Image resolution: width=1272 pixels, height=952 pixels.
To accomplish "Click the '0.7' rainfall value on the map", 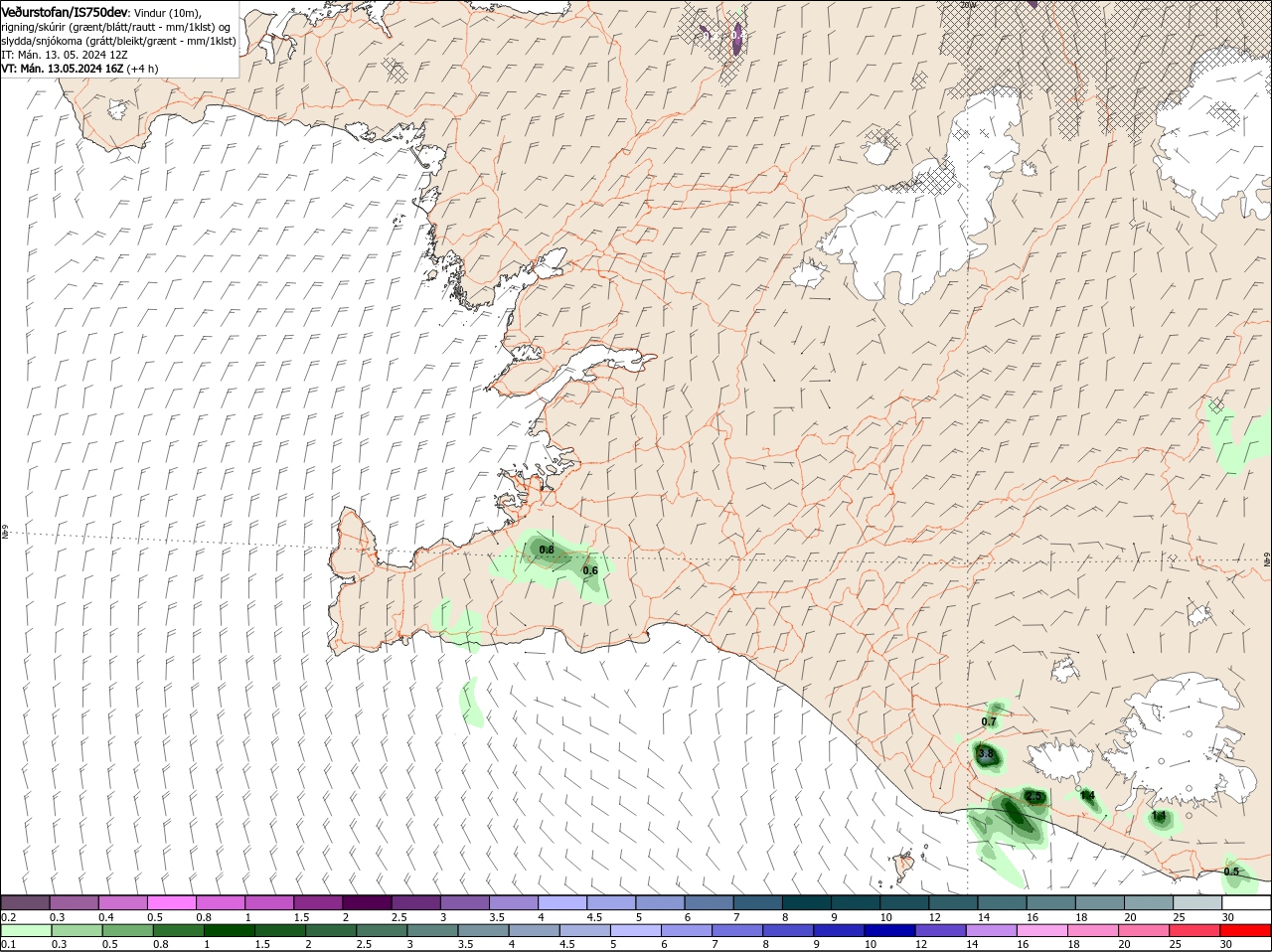I will click(x=989, y=721).
